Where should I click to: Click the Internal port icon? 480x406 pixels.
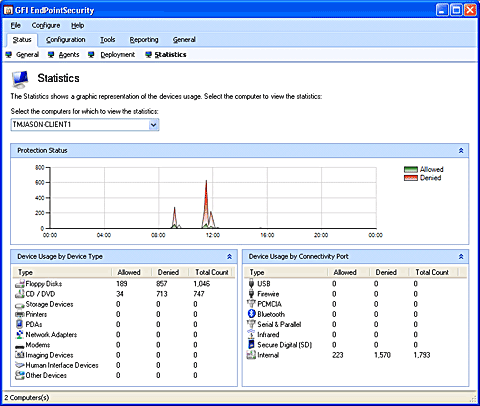[251, 355]
